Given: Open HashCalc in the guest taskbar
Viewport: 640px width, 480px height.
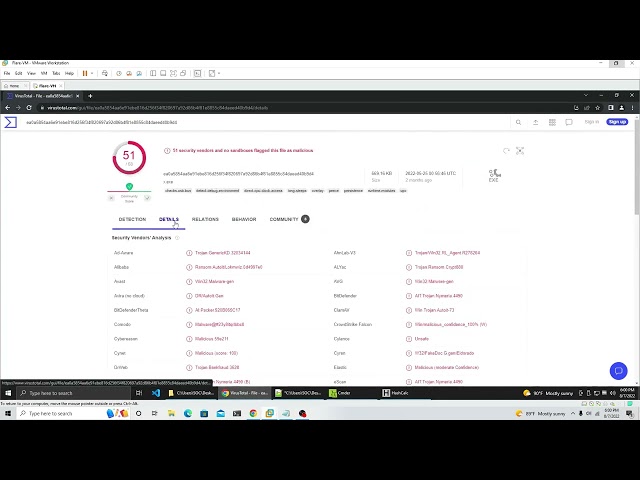Looking at the screenshot, I should 404,393.
